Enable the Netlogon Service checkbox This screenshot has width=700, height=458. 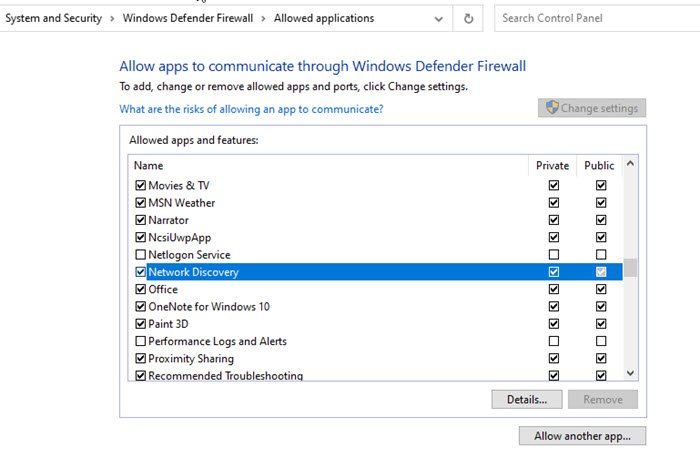tap(140, 254)
